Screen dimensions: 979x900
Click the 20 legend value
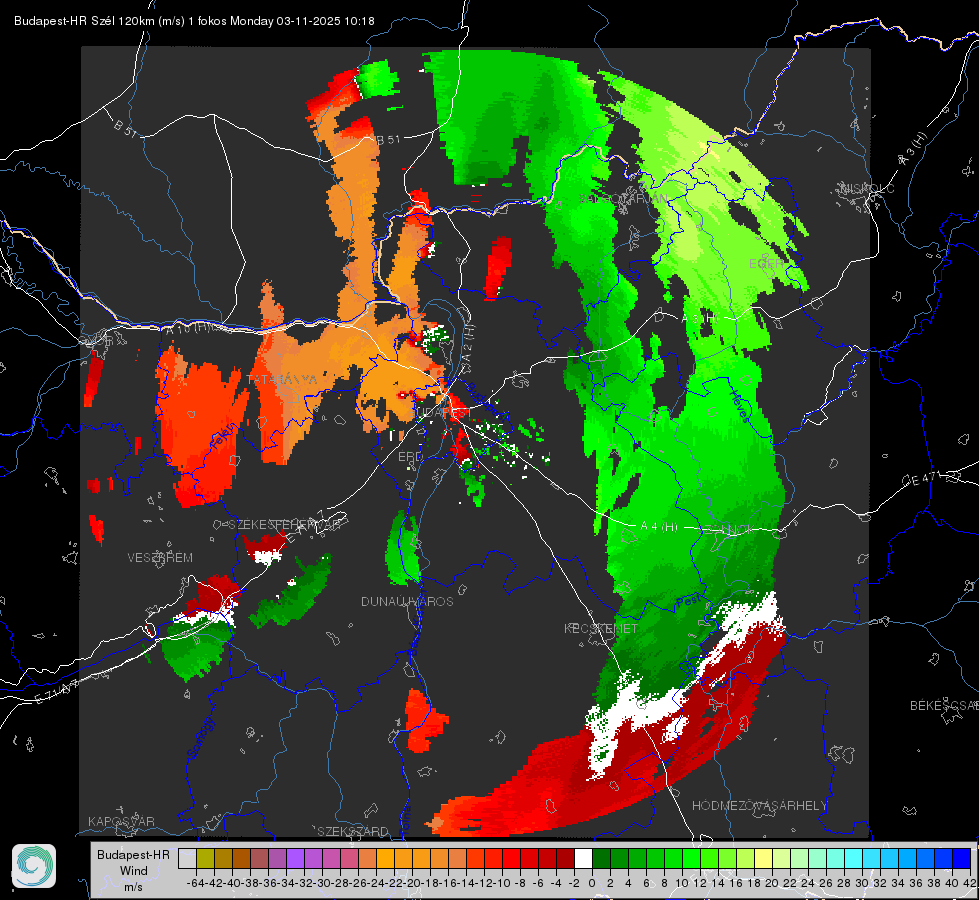(x=772, y=883)
